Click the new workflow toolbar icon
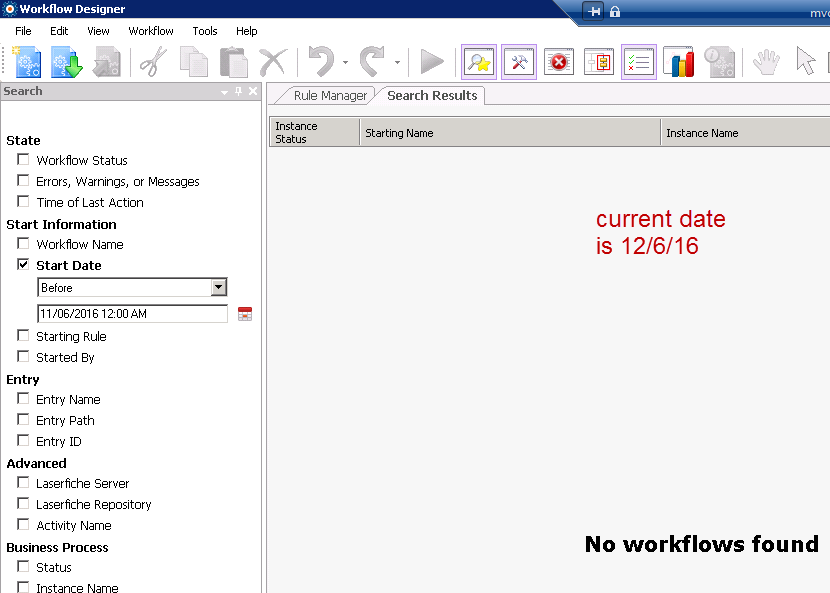The width and height of the screenshot is (830, 593). pos(27,62)
